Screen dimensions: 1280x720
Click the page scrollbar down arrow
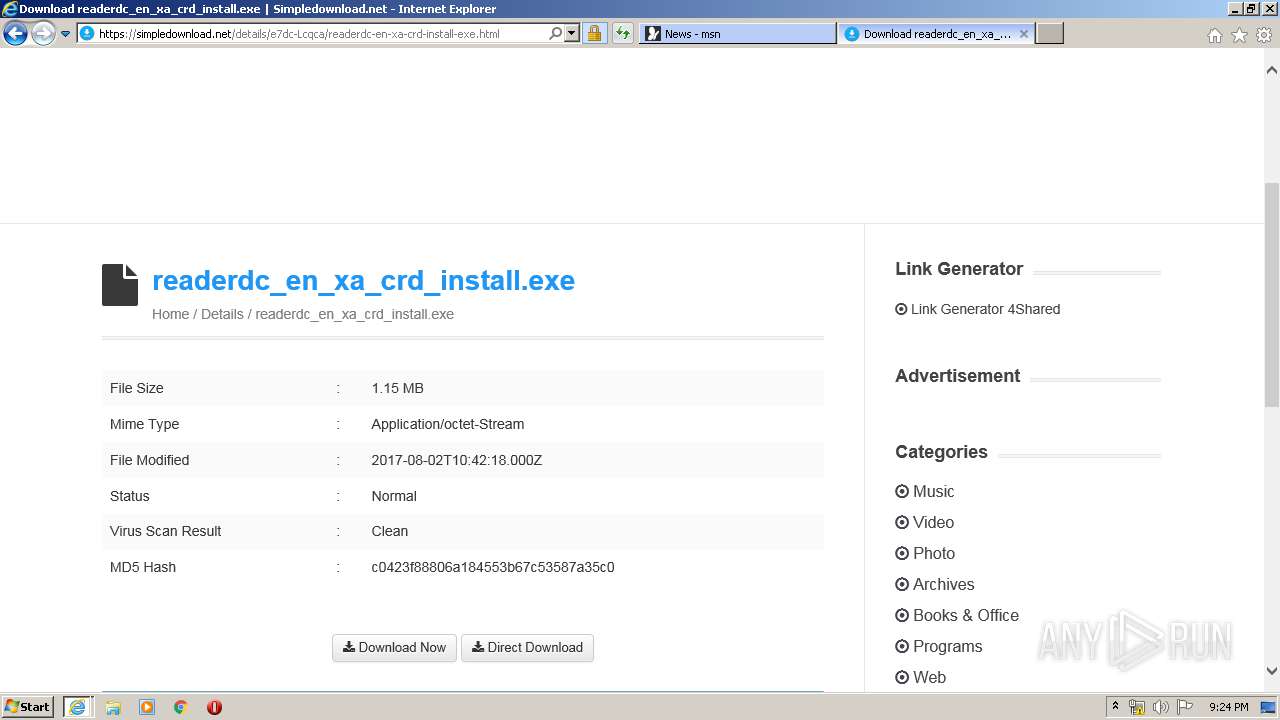pyautogui.click(x=1272, y=671)
